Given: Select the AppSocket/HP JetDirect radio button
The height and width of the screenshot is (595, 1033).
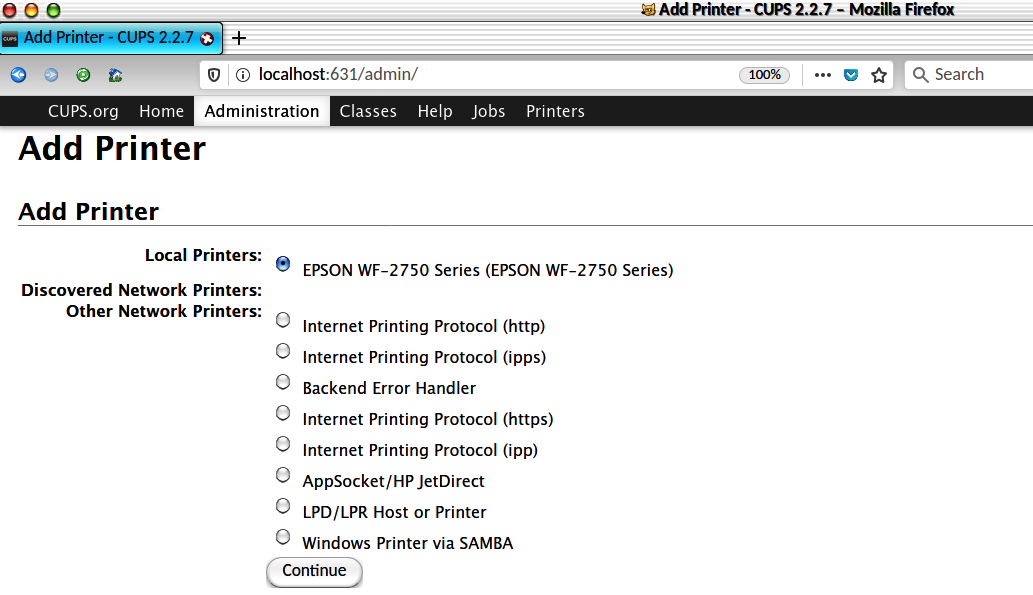Looking at the screenshot, I should (x=283, y=475).
